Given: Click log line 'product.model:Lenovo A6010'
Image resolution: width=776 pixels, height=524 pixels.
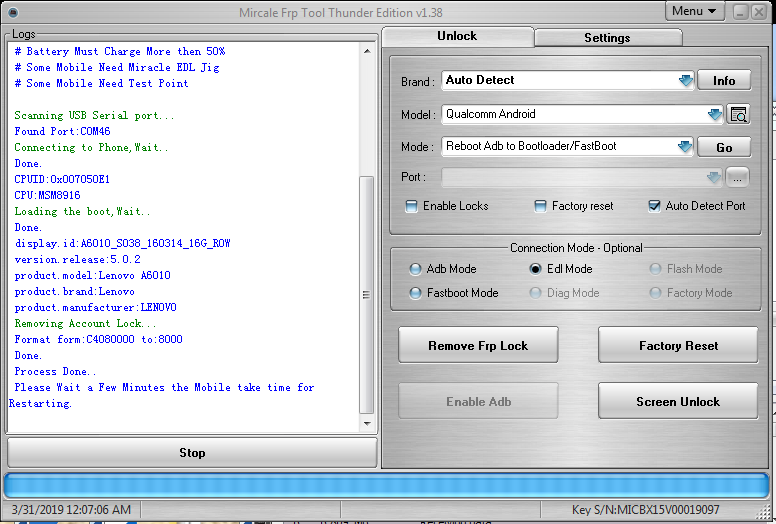Looking at the screenshot, I should tap(93, 276).
